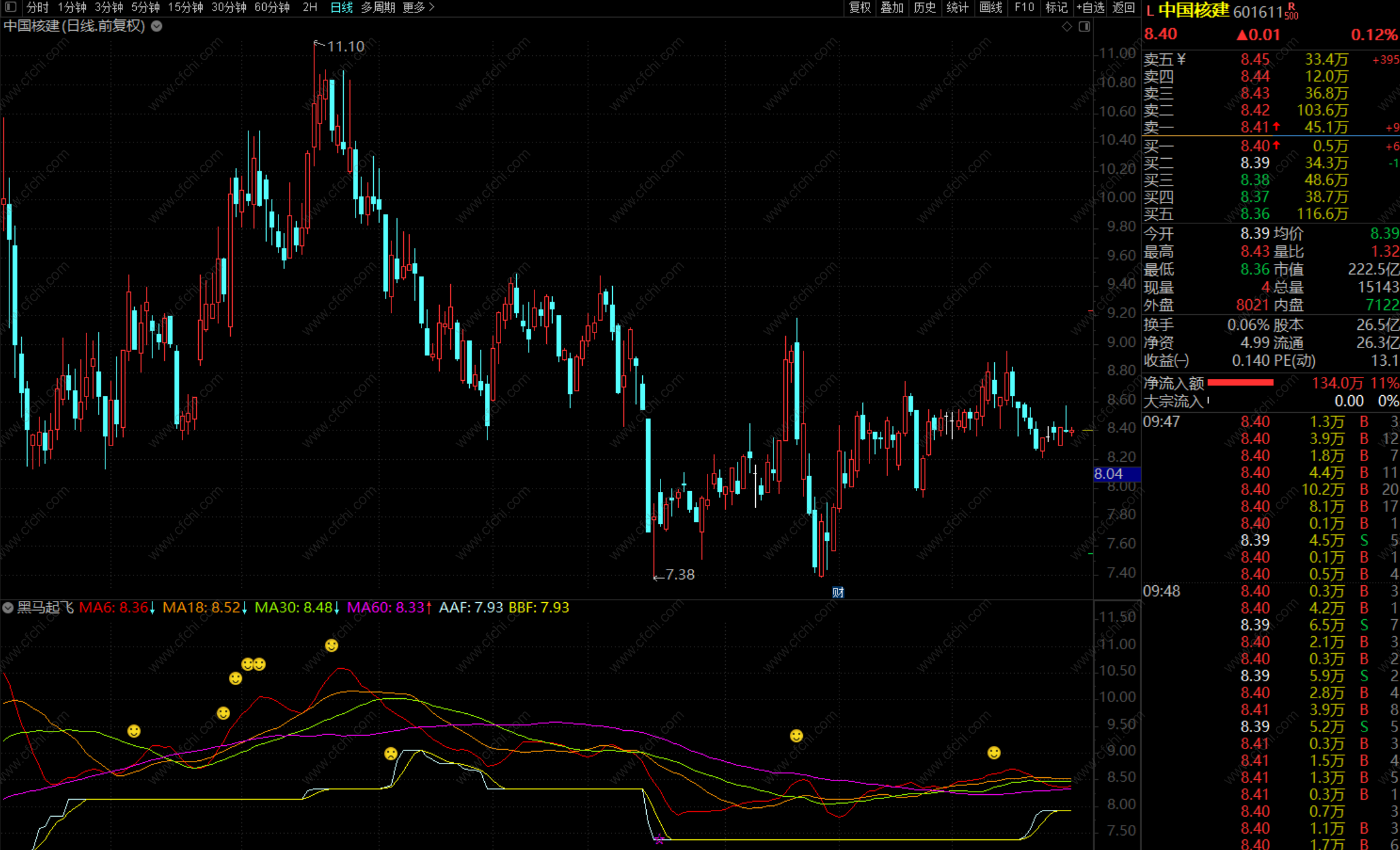Click the 复权 button

859,8
